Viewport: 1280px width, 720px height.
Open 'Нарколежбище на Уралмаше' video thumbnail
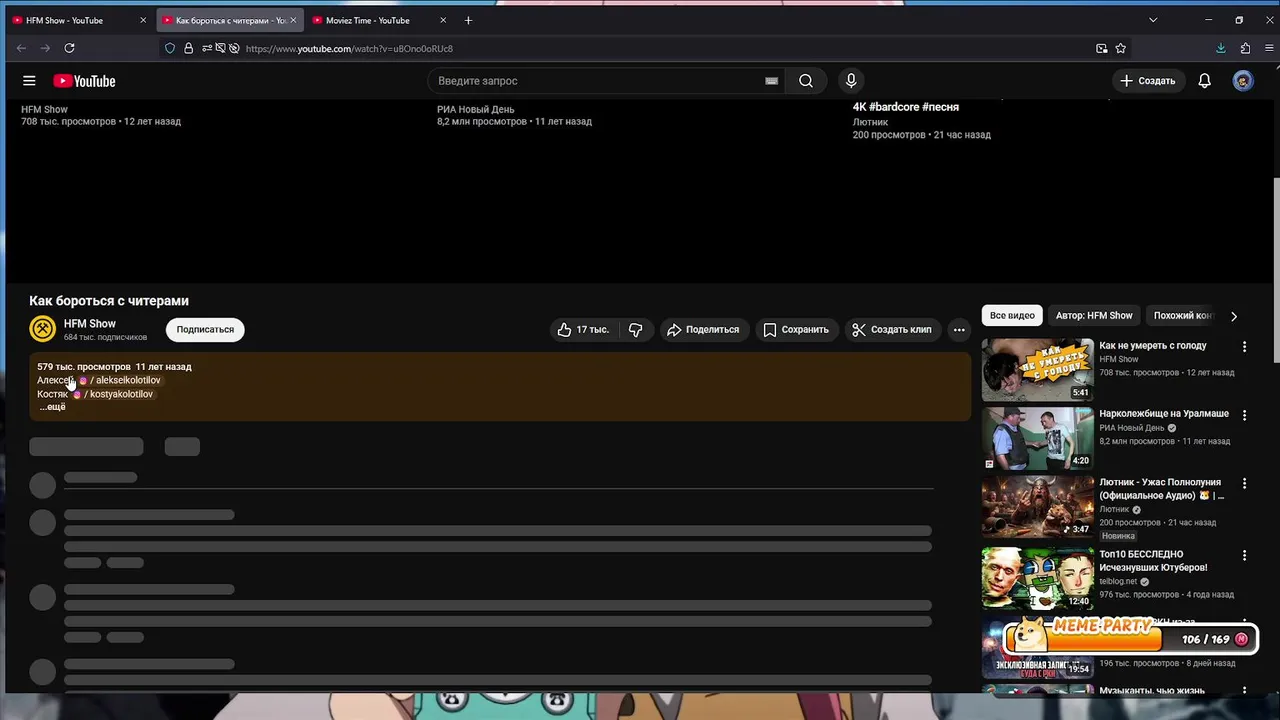point(1038,439)
